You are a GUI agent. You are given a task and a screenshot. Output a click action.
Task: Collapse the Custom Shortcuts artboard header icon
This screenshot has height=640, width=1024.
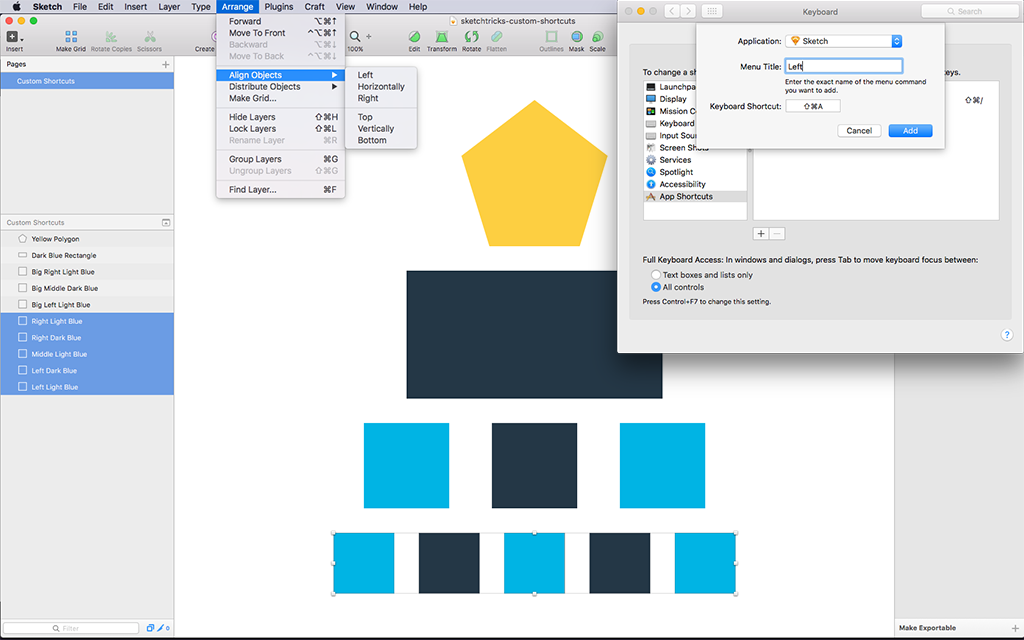point(166,223)
